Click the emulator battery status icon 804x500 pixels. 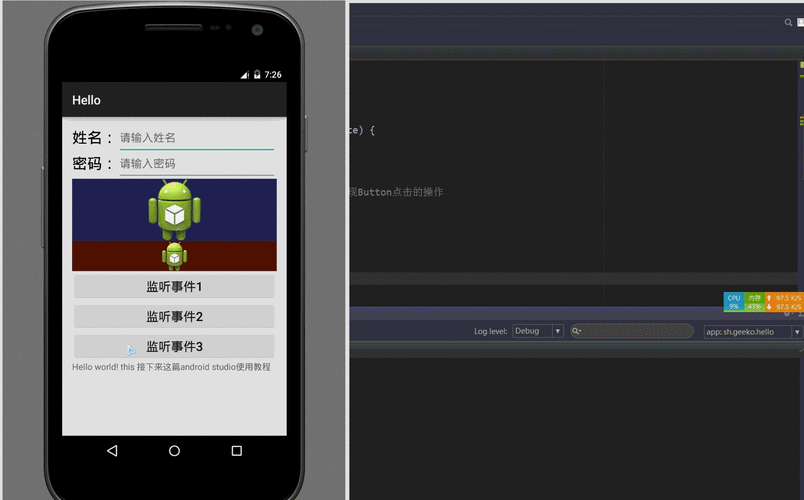tap(257, 75)
